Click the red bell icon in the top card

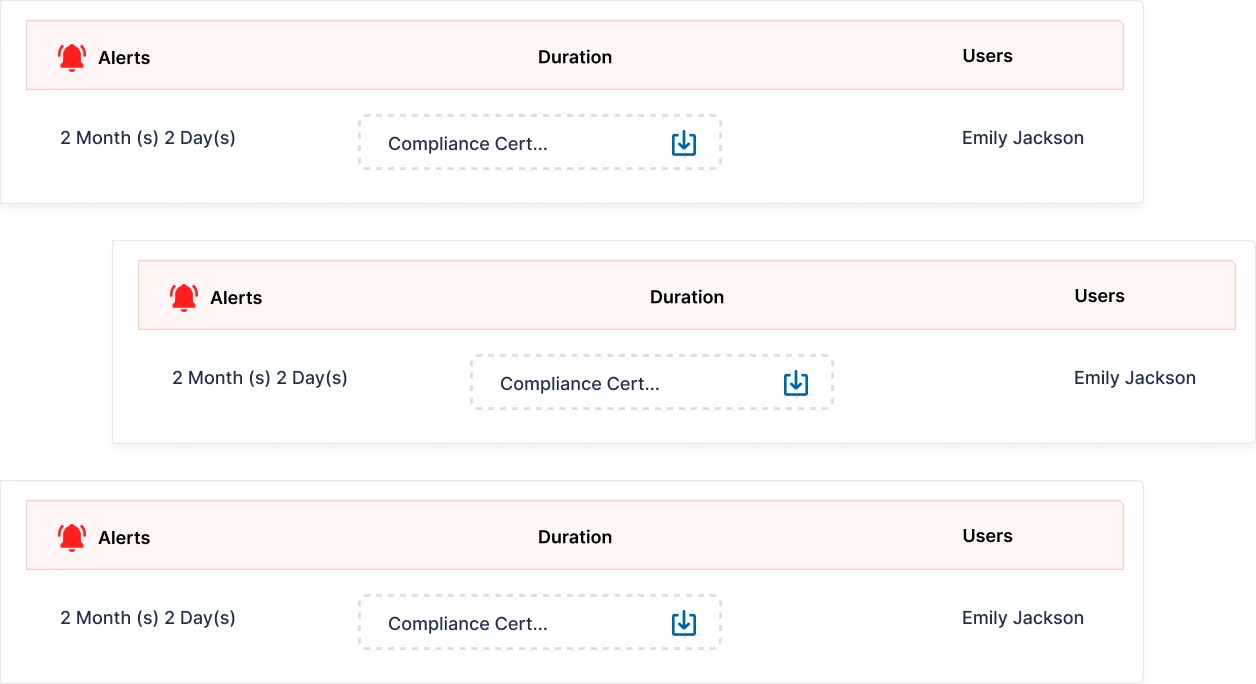coord(72,58)
